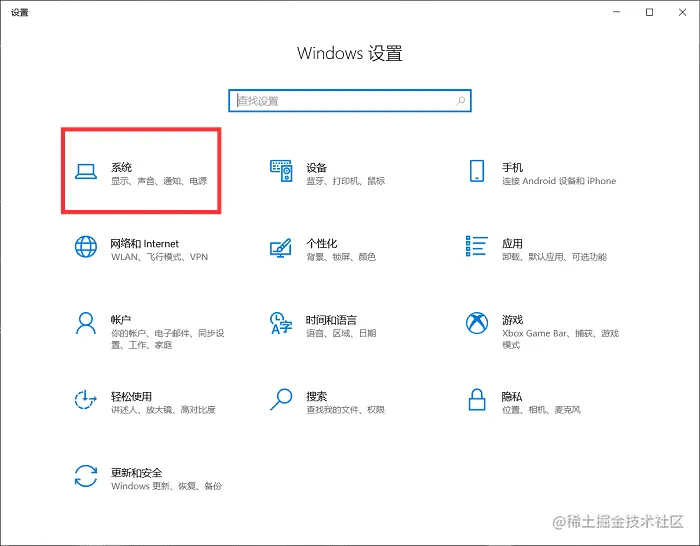Click the 搜索 title text
700x546 pixels.
317,396
